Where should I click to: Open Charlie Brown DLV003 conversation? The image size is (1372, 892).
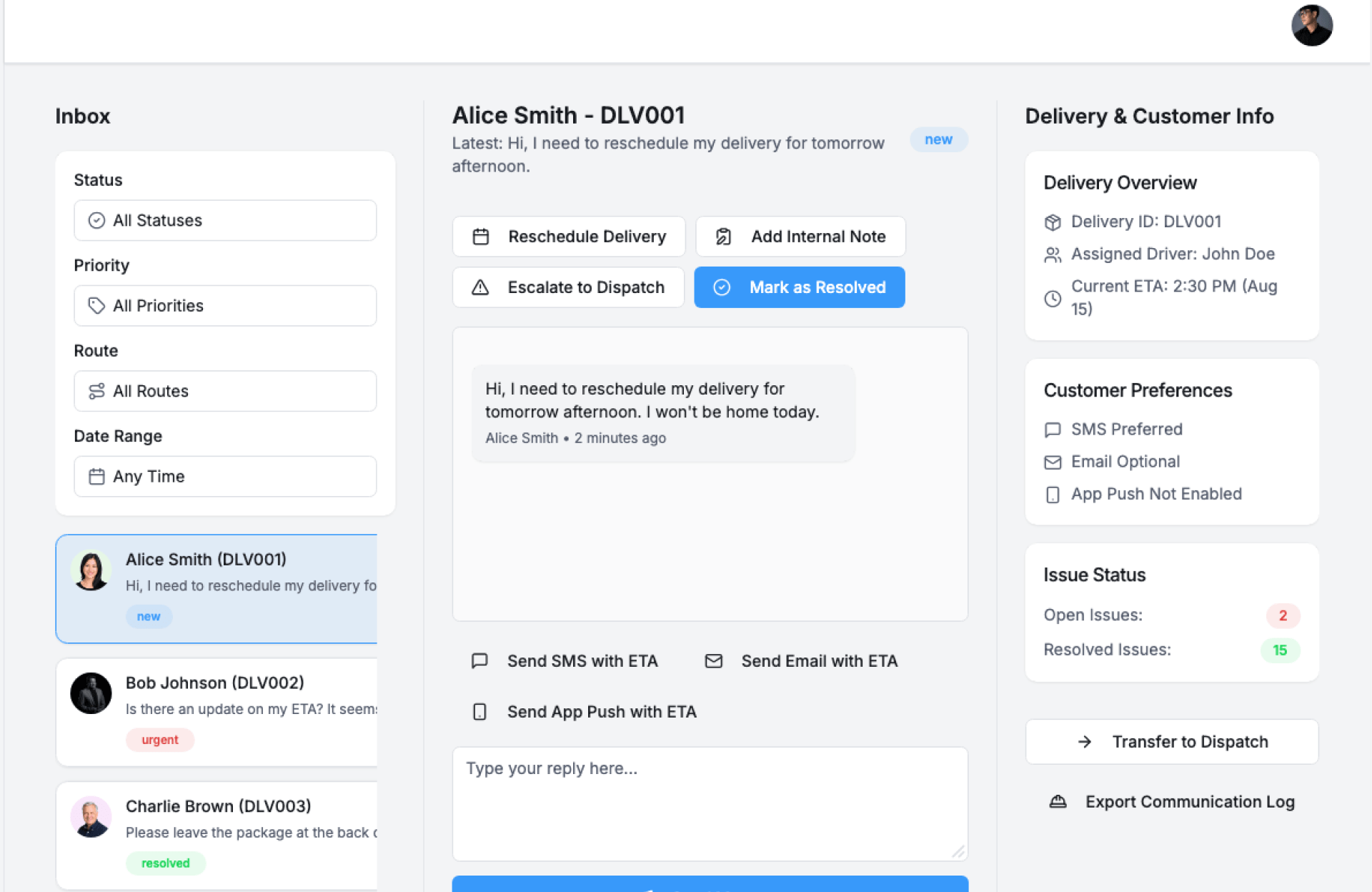[x=217, y=834]
